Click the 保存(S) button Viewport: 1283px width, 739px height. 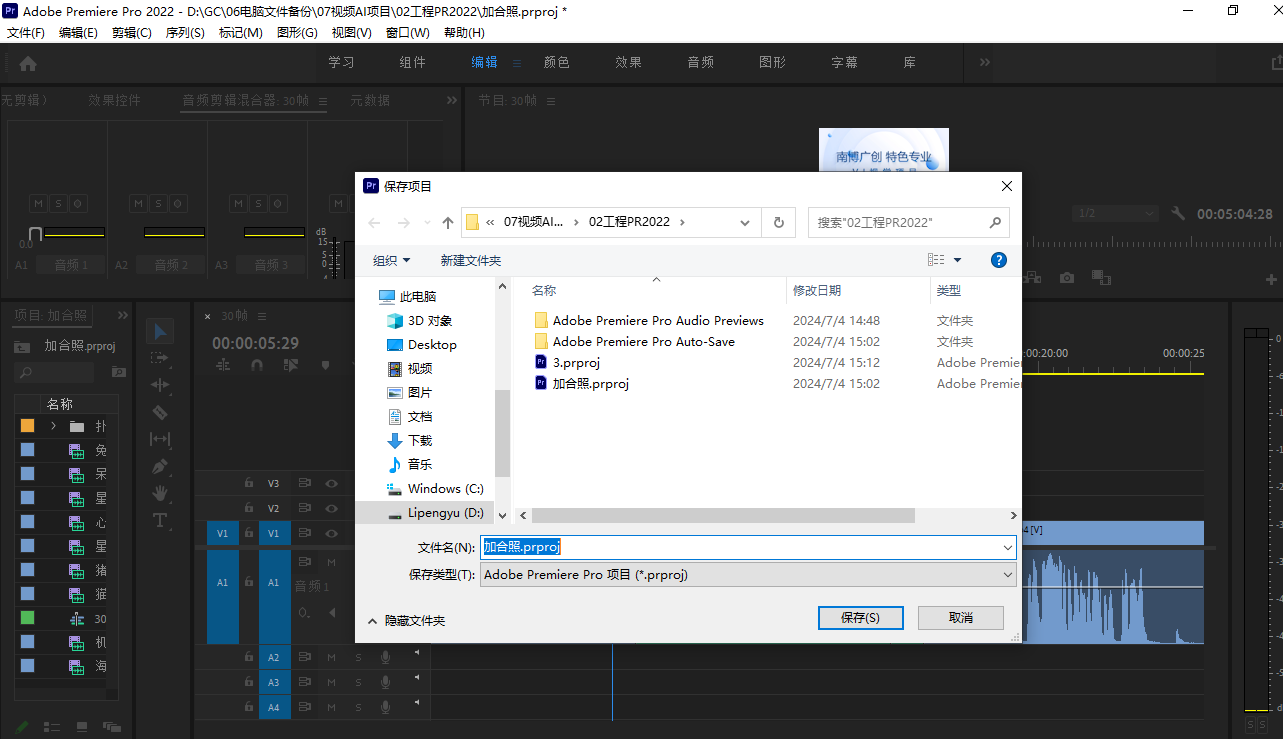(860, 618)
